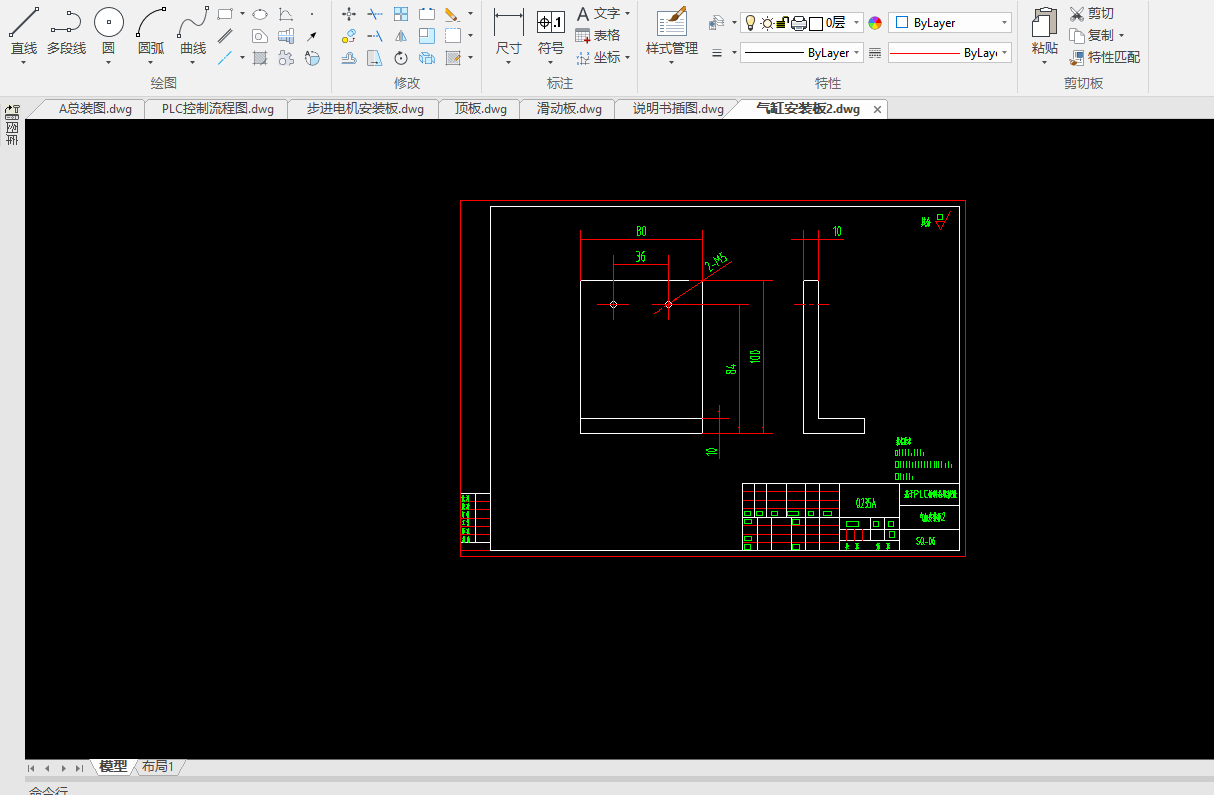Switch to 说明书插图.dwg tab
Viewport: 1214px width, 795px height.
click(x=677, y=109)
